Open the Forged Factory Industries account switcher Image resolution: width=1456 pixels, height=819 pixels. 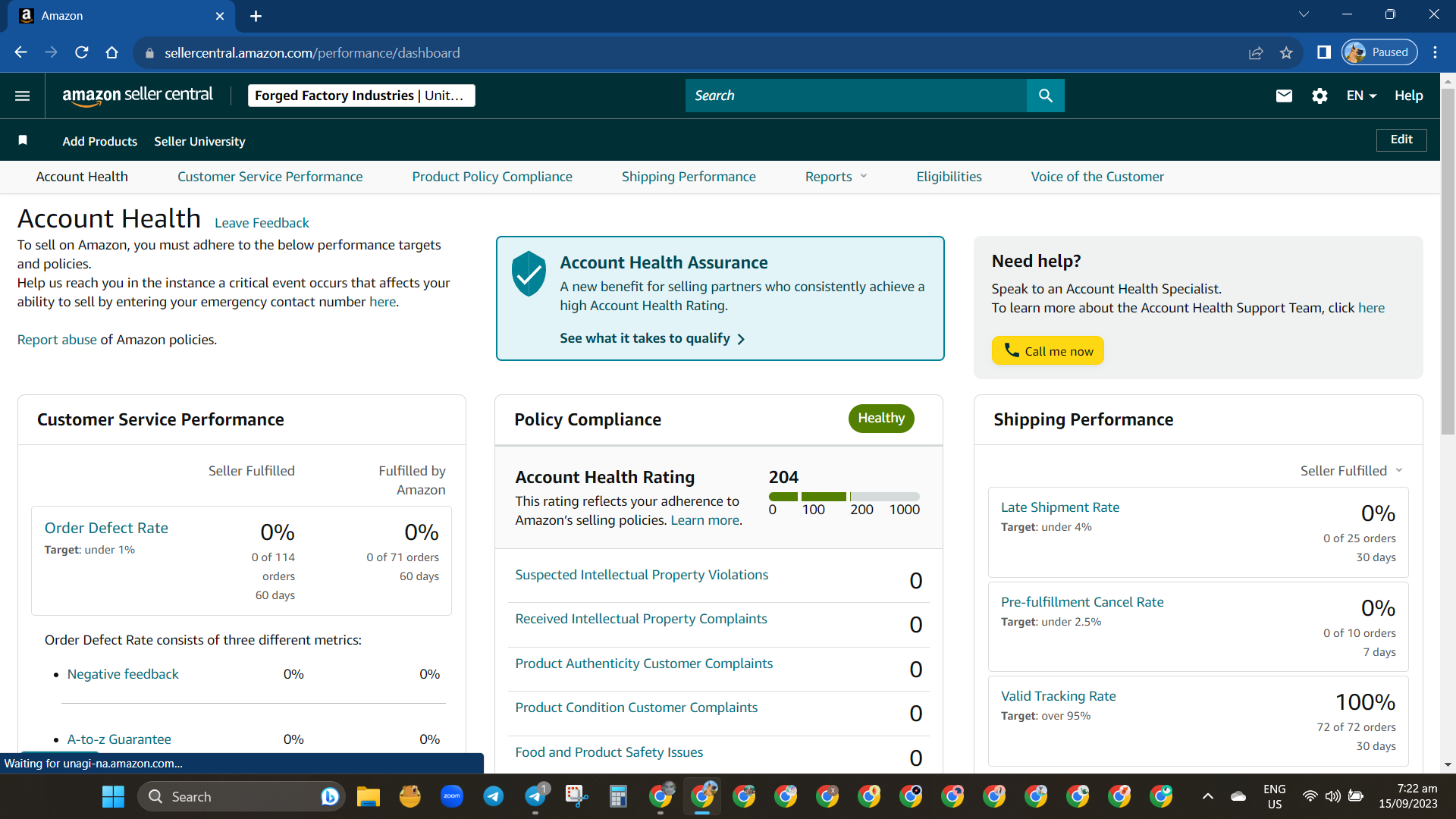coord(362,96)
